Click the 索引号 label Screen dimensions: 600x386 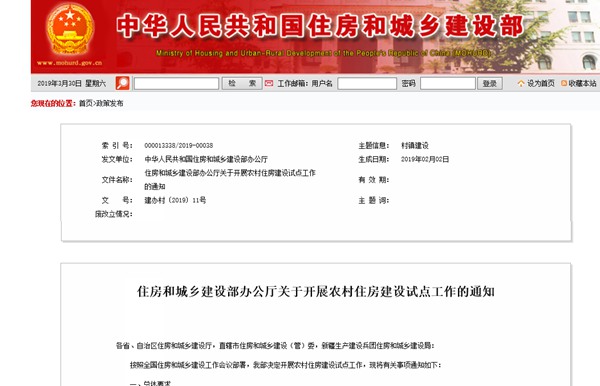tap(117, 145)
